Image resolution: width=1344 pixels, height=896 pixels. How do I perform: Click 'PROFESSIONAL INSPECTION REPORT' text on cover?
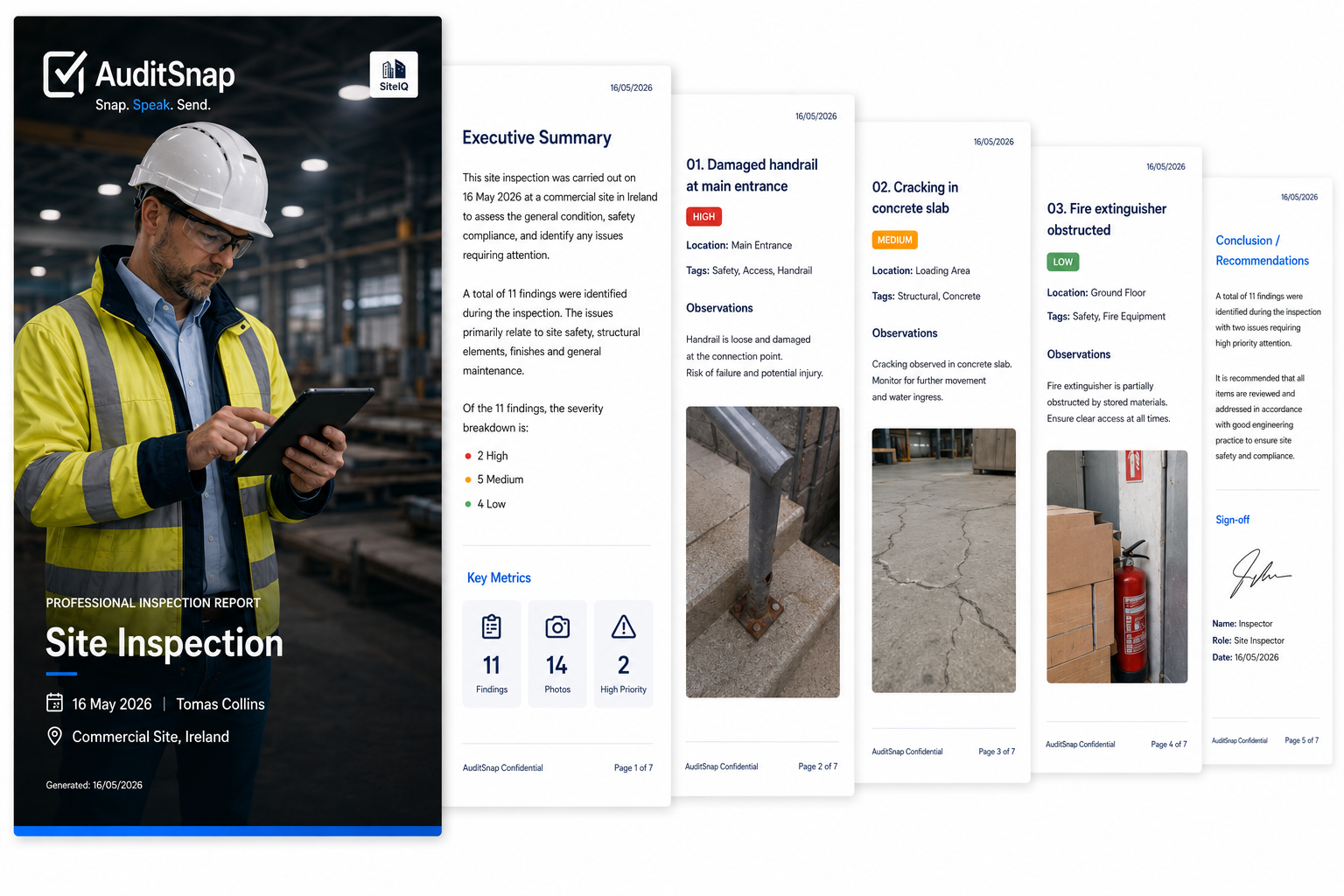click(x=153, y=603)
